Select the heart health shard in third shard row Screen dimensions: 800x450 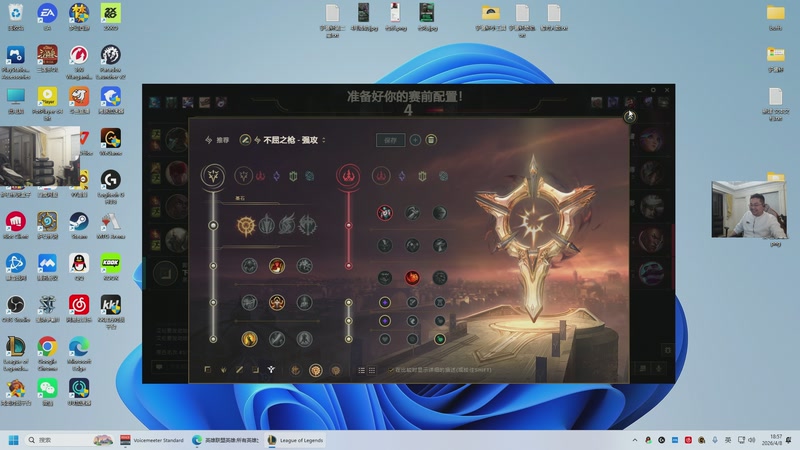tap(385, 339)
